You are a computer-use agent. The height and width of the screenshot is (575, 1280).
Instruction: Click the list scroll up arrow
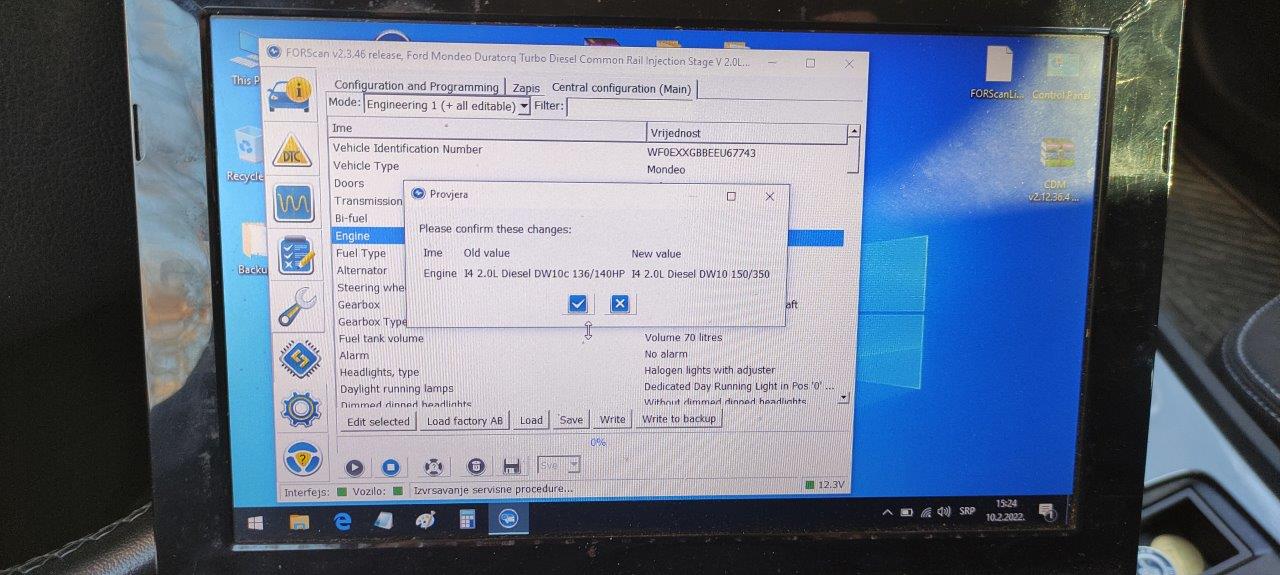click(x=853, y=131)
